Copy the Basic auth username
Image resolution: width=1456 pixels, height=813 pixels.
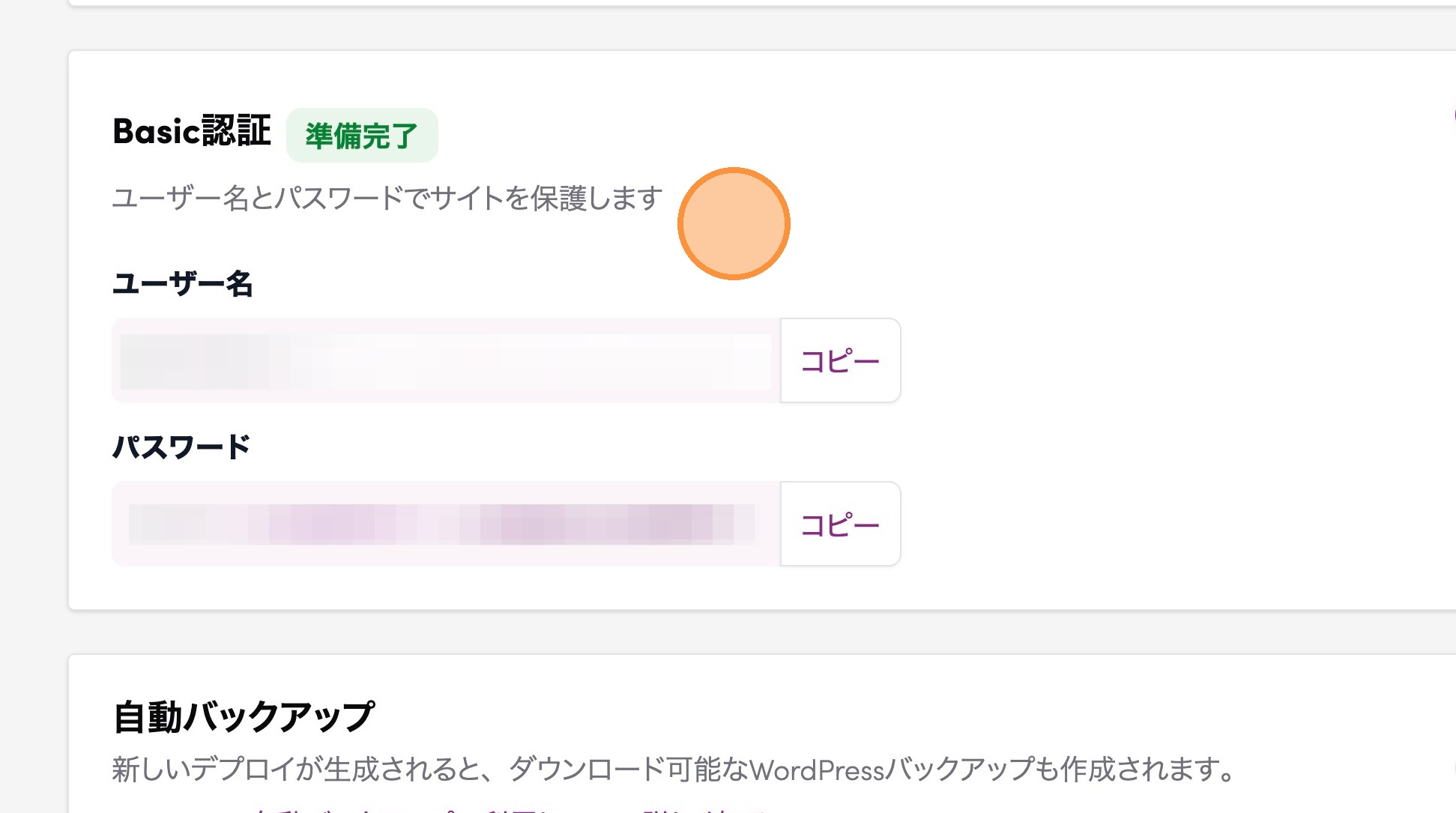(840, 360)
